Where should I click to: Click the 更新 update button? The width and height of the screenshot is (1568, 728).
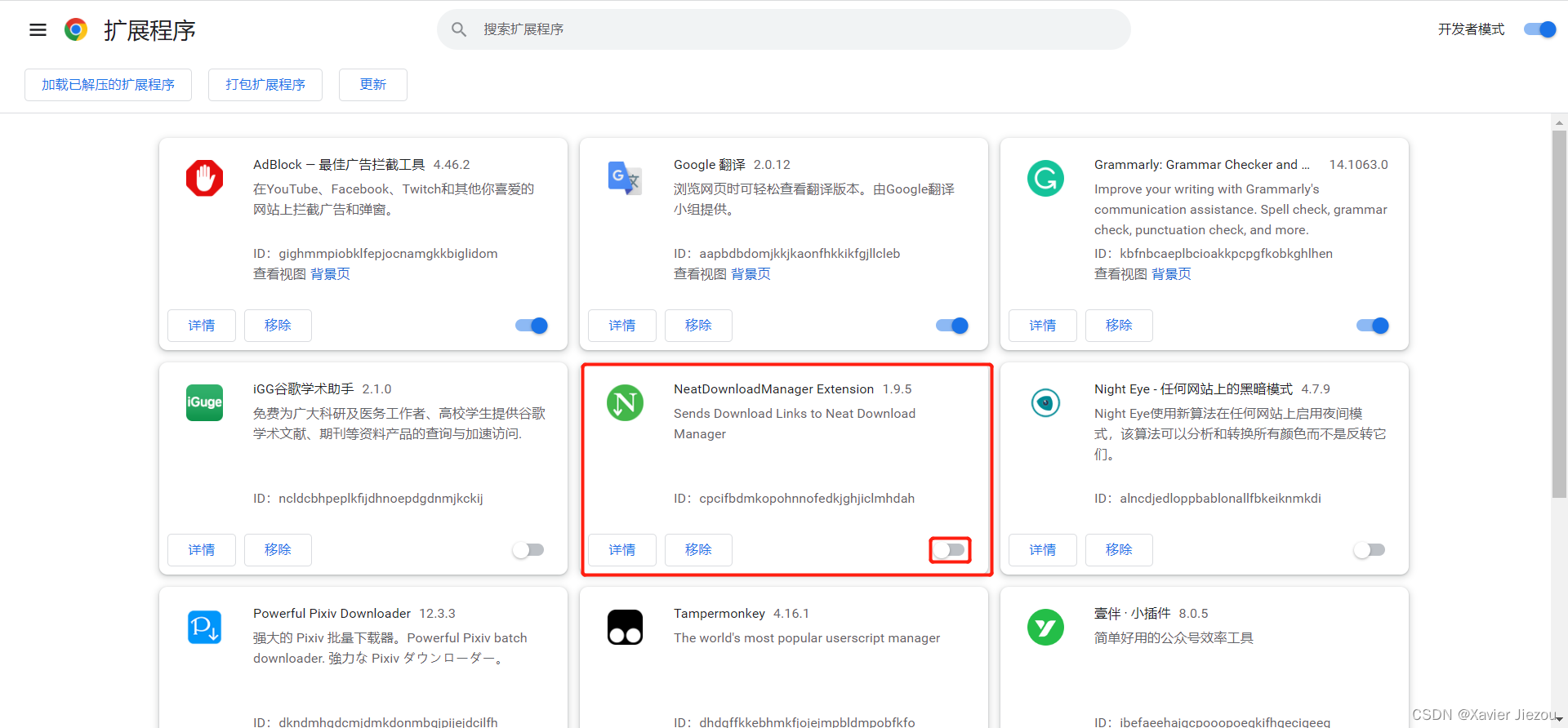pyautogui.click(x=373, y=85)
